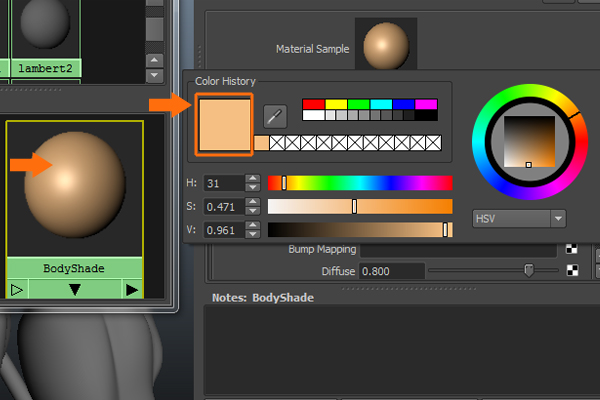This screenshot has width=600, height=400.
Task: Pick the eyedropper tool in Color History
Action: [275, 117]
